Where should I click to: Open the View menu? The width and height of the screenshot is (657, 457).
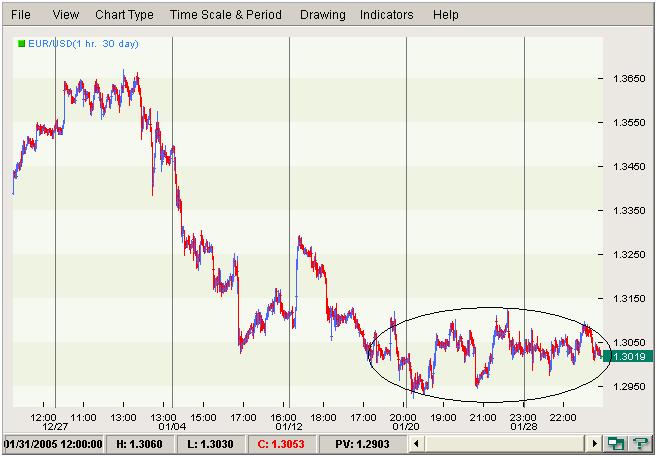(66, 15)
